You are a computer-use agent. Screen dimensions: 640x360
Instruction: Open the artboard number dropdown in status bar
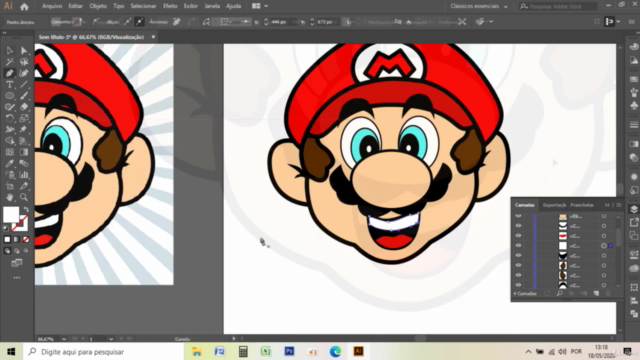tap(111, 339)
